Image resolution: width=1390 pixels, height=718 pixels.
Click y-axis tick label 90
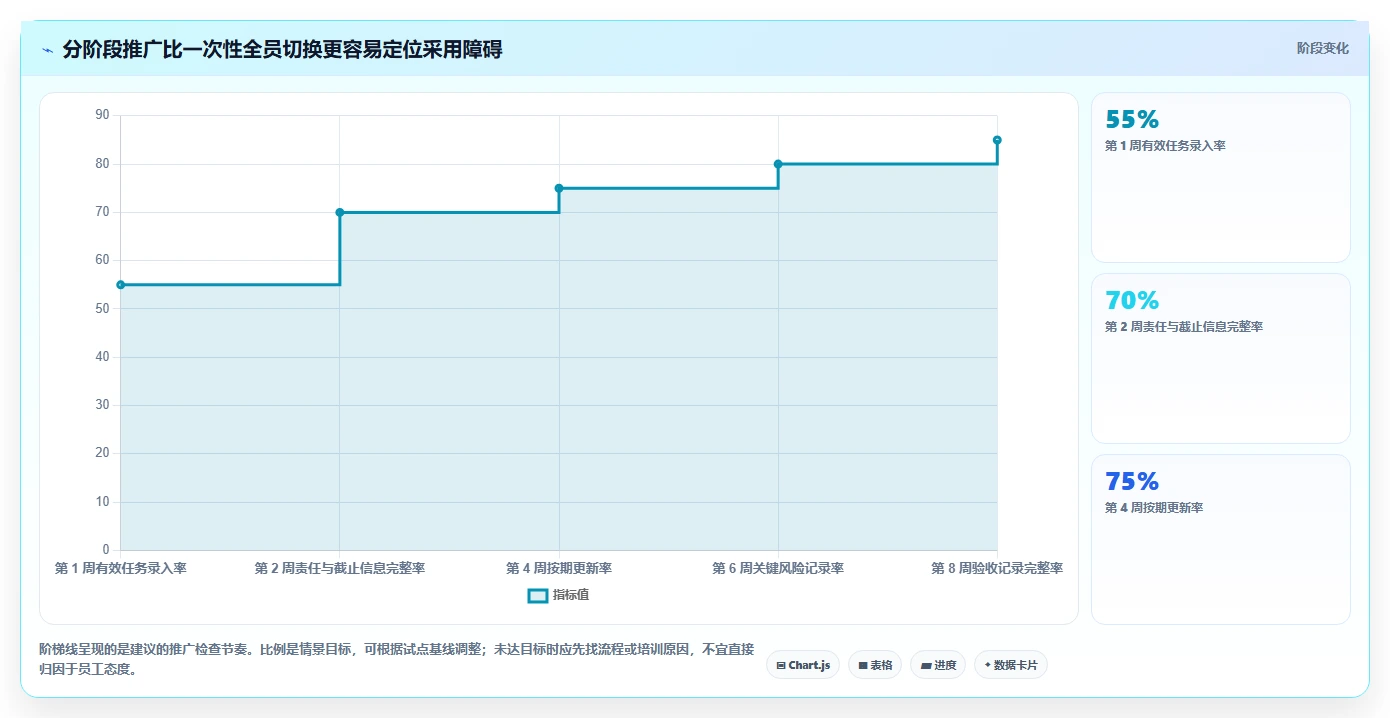pos(102,115)
